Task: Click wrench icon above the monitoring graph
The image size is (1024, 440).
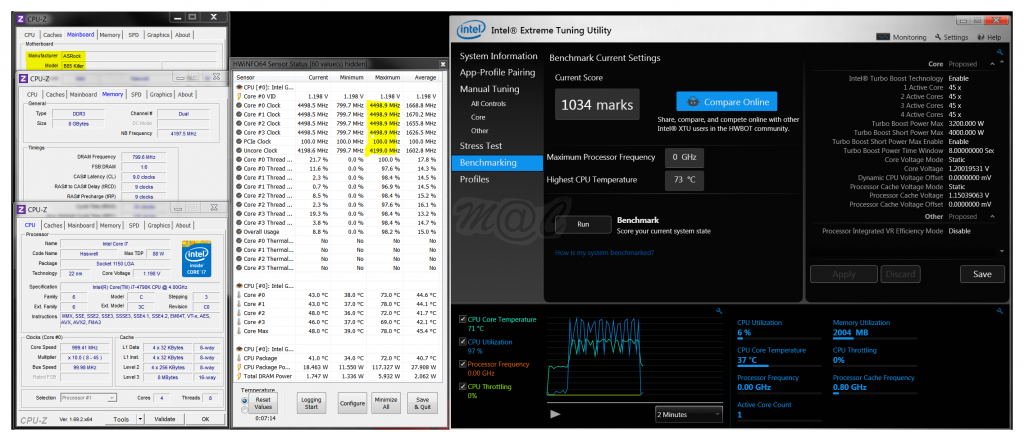Action: [x=718, y=311]
